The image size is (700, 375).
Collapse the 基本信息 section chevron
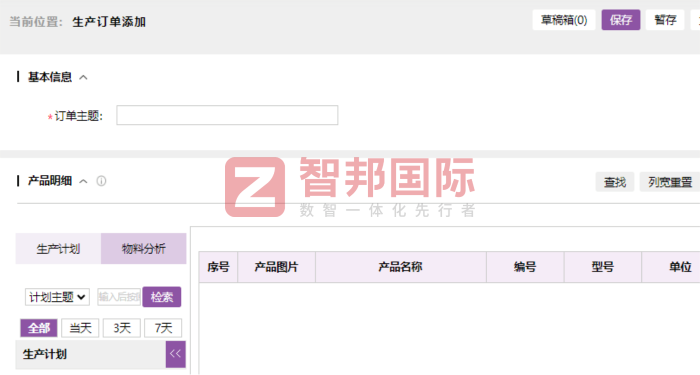click(83, 78)
